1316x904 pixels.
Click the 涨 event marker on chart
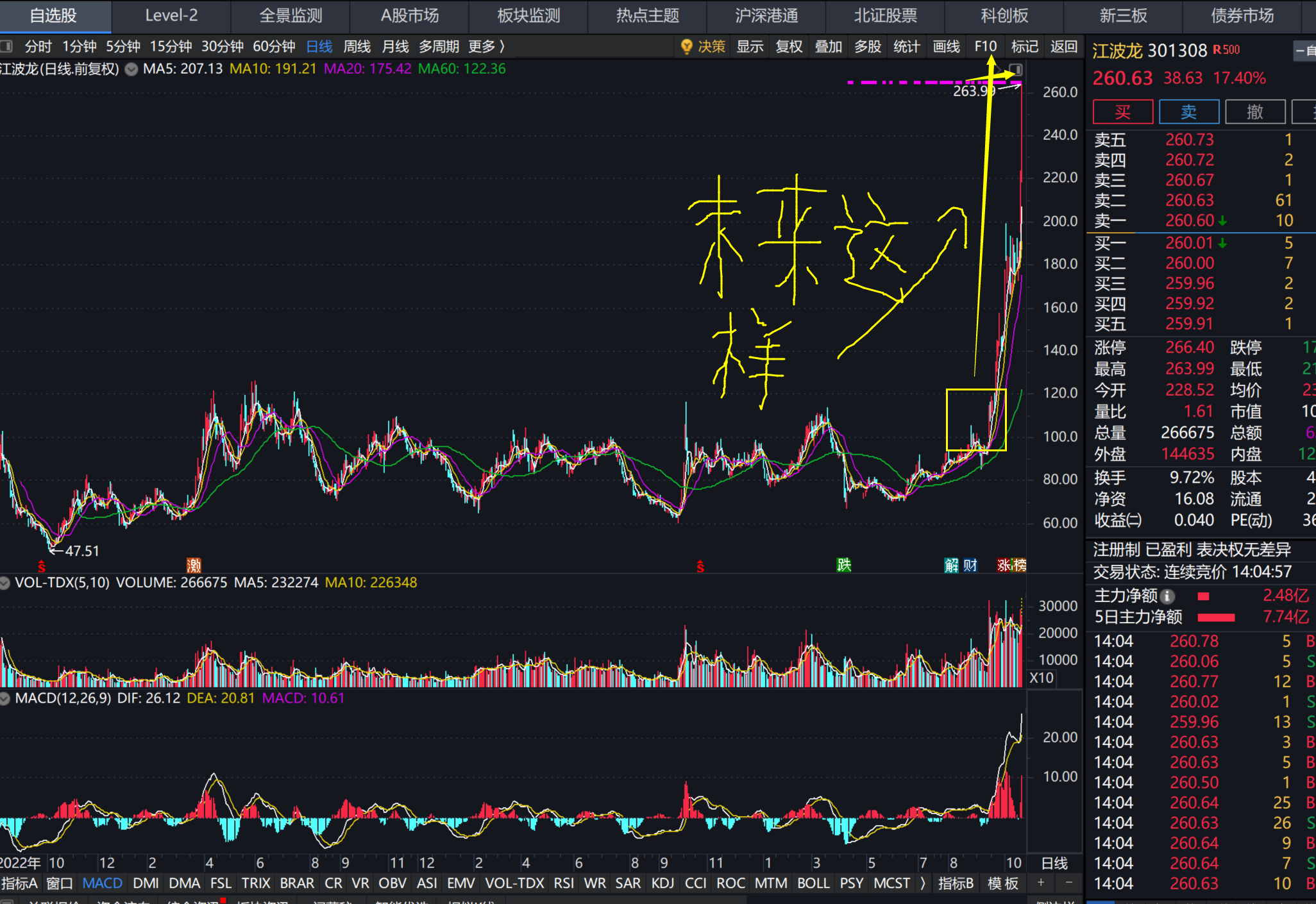pos(1004,565)
